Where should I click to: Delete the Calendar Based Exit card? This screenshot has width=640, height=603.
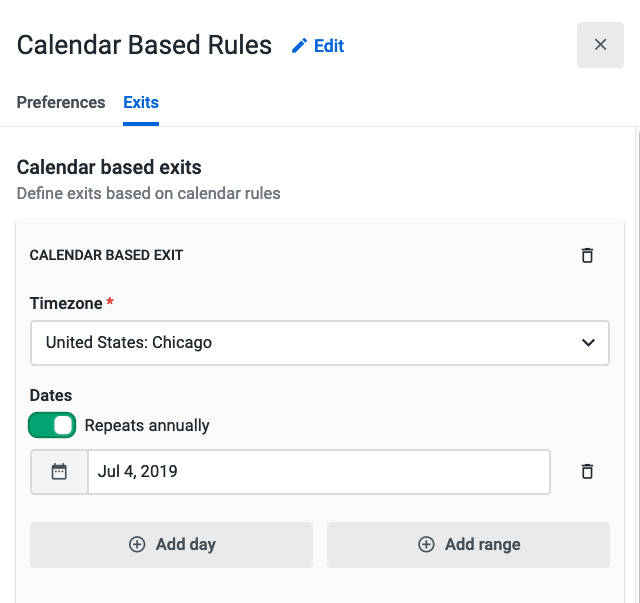coord(587,255)
